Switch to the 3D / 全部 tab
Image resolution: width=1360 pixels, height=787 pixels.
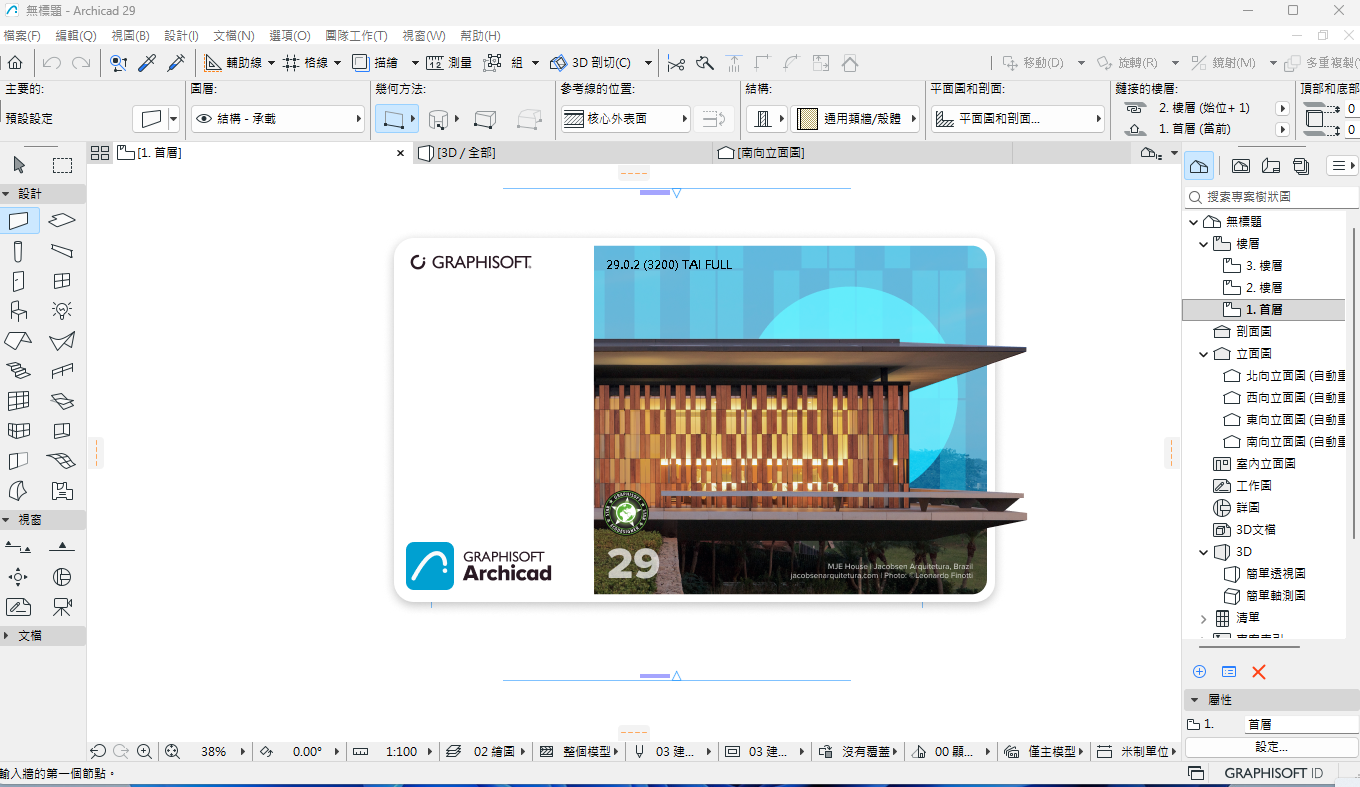(564, 153)
